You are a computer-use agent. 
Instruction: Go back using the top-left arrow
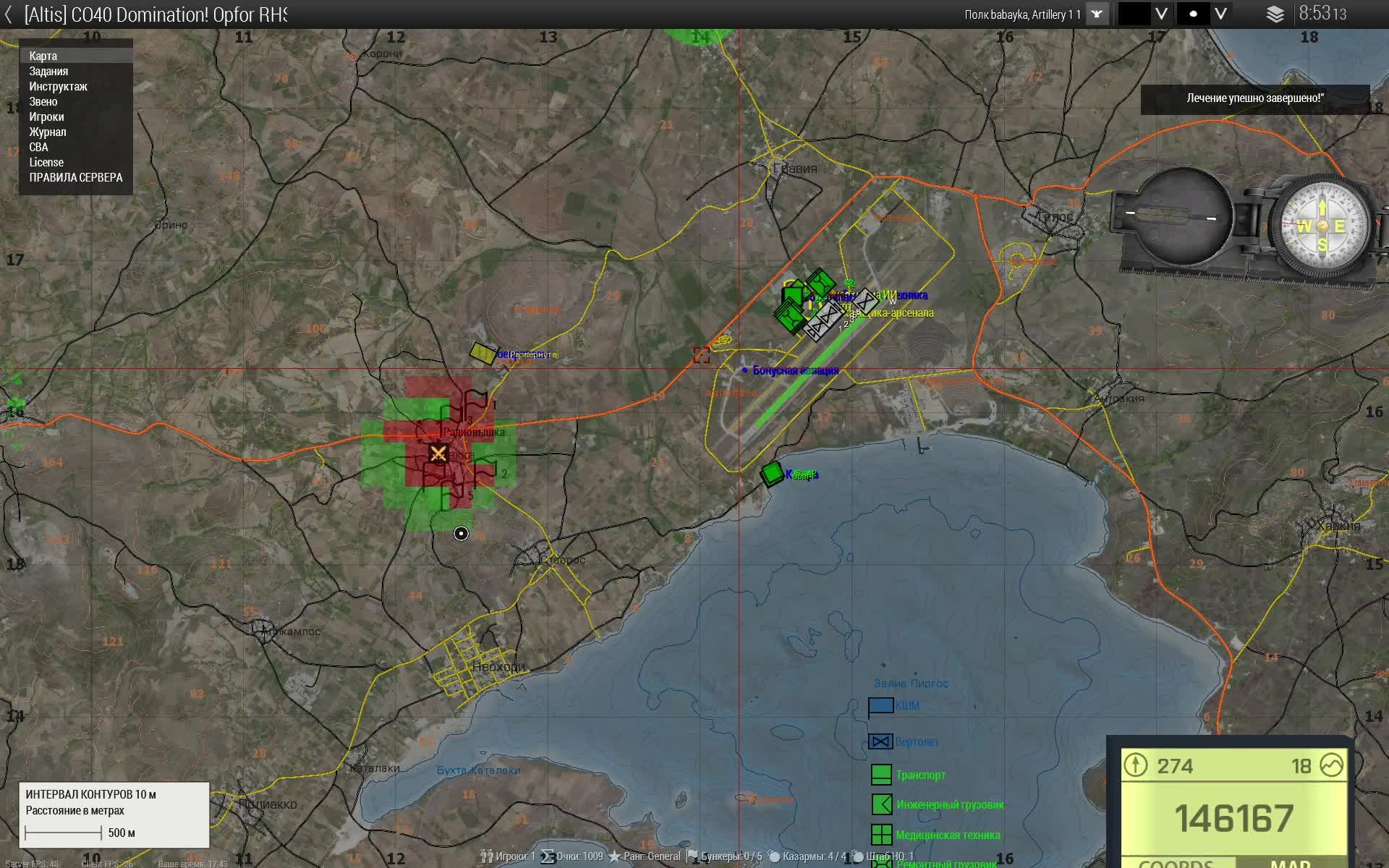pos(8,14)
